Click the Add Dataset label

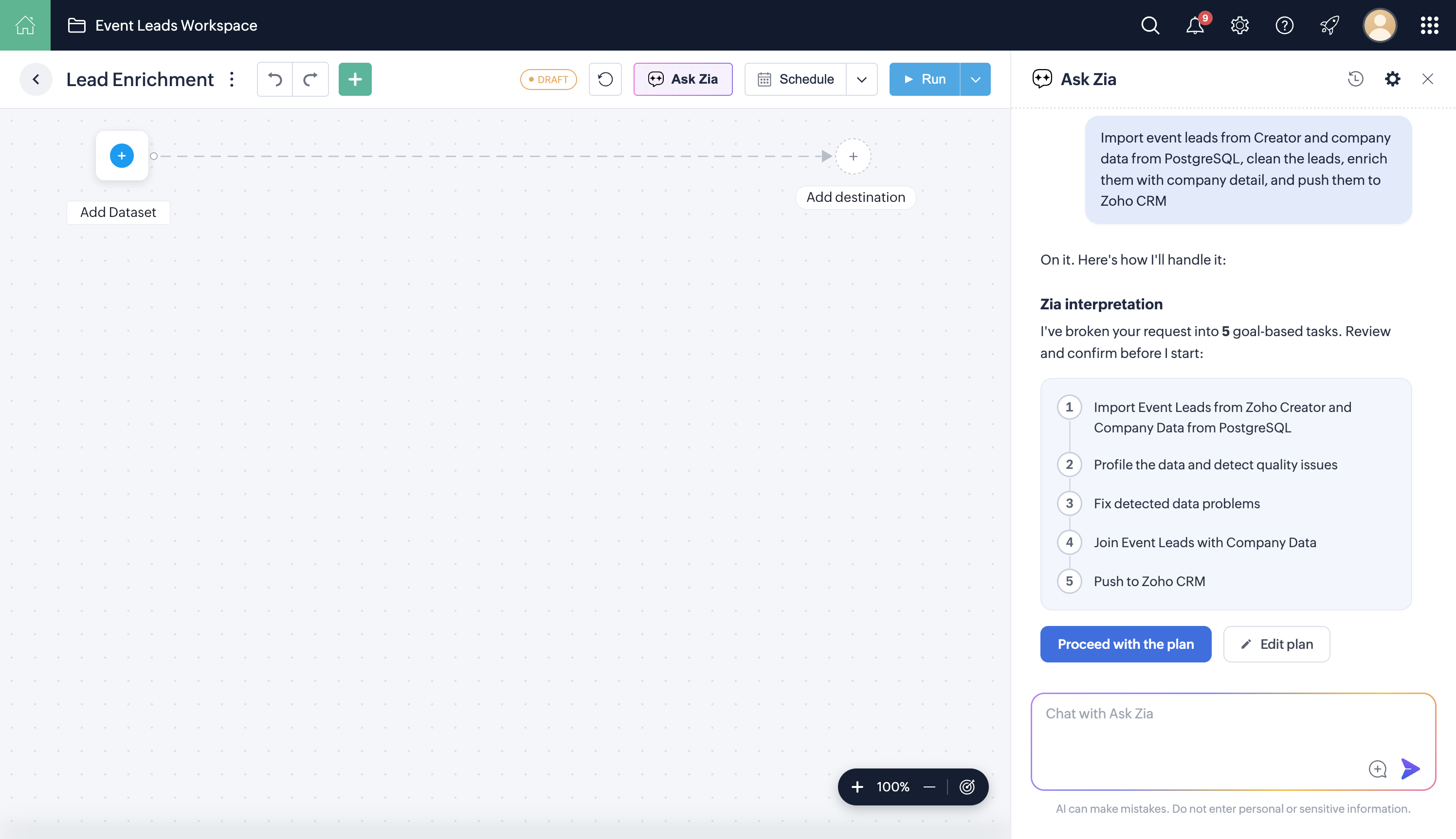point(118,212)
